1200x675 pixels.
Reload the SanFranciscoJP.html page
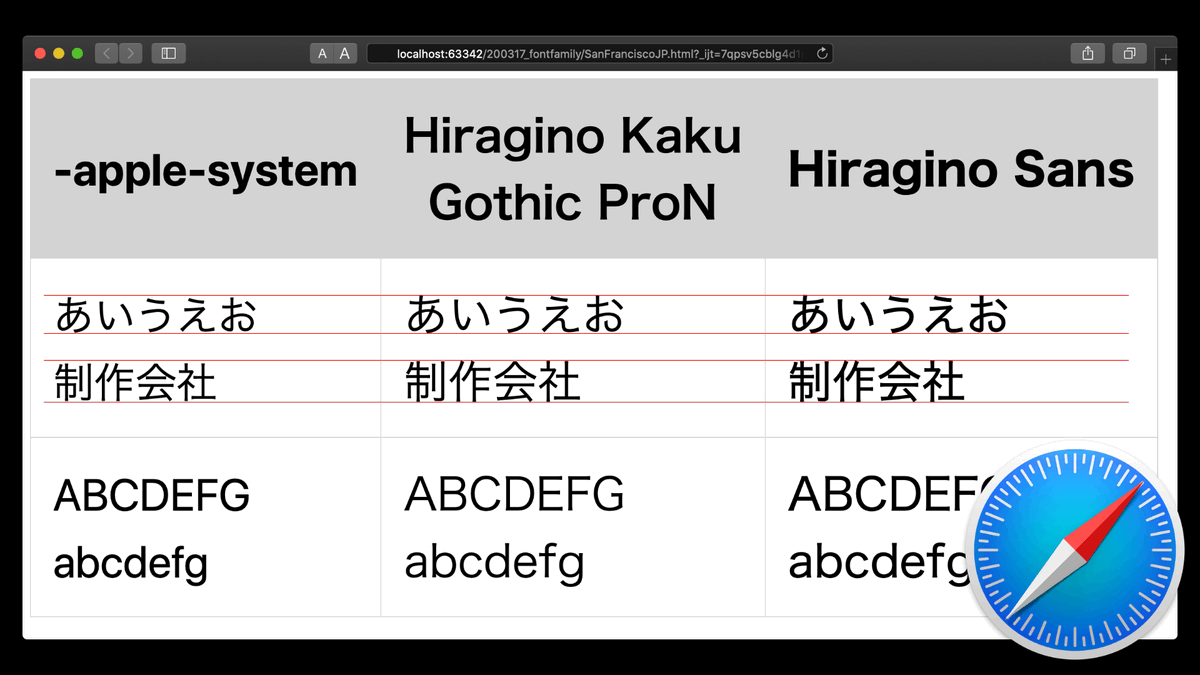(x=822, y=54)
